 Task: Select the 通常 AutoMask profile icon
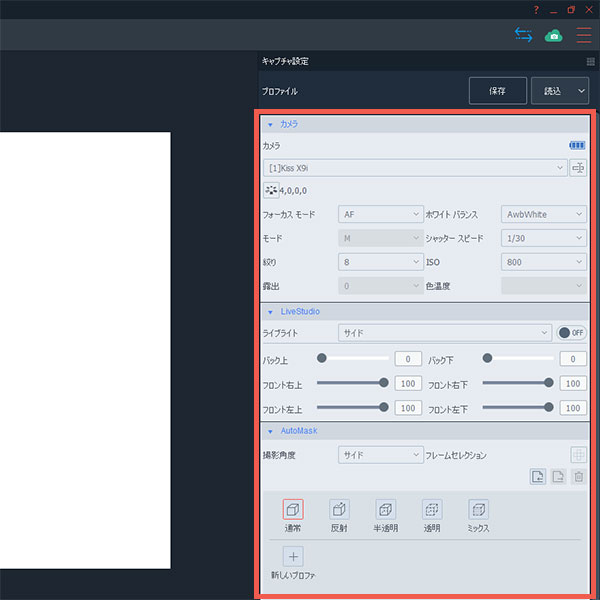click(293, 510)
